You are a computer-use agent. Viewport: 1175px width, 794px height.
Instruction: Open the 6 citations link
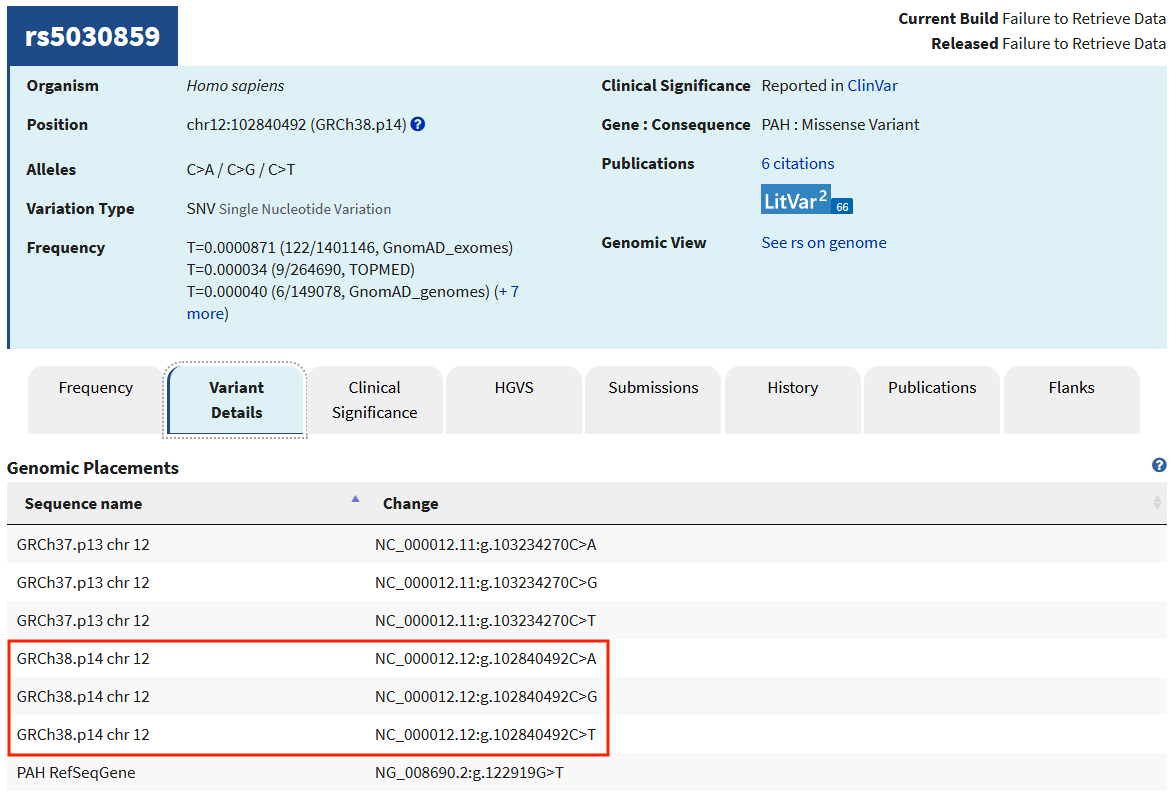tap(797, 163)
